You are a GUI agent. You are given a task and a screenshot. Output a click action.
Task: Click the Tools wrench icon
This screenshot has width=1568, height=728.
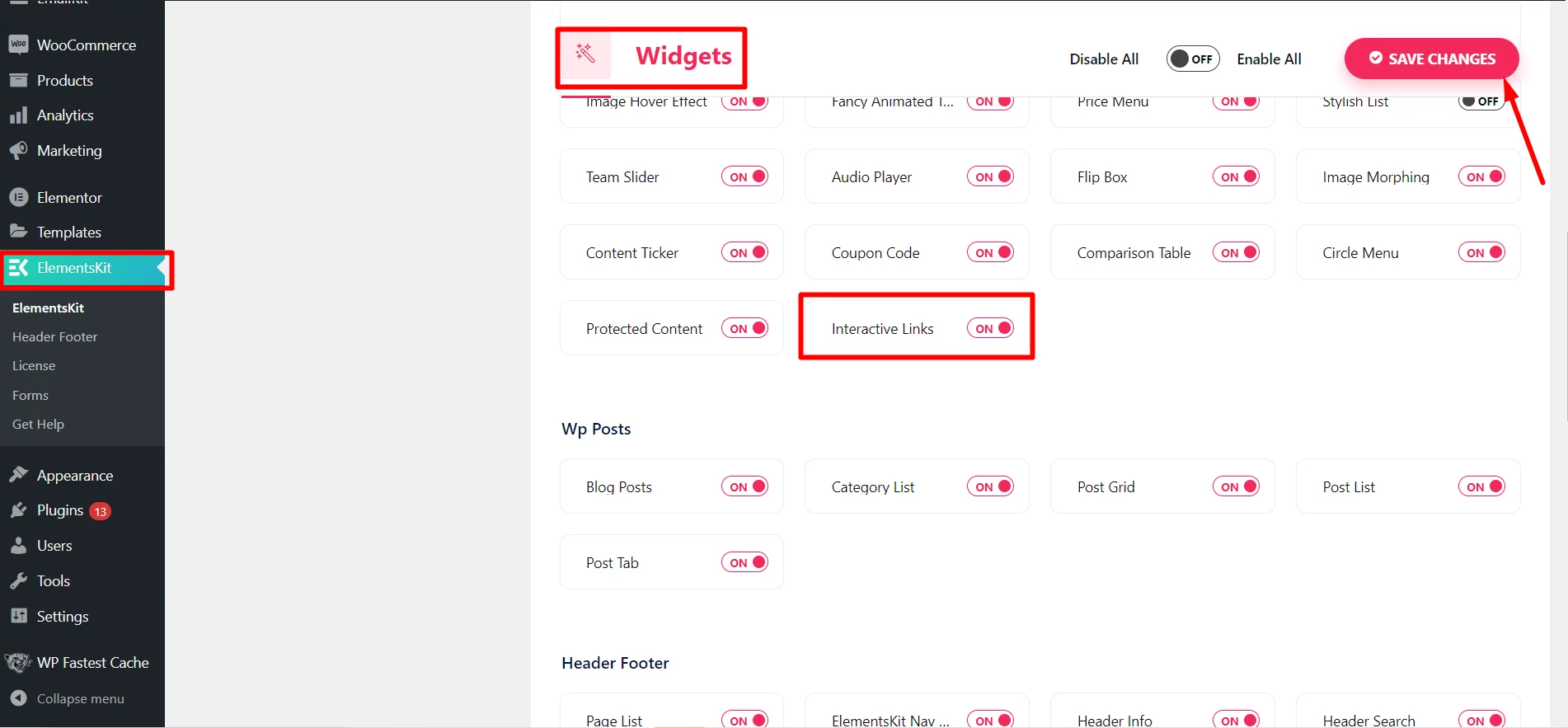click(18, 581)
